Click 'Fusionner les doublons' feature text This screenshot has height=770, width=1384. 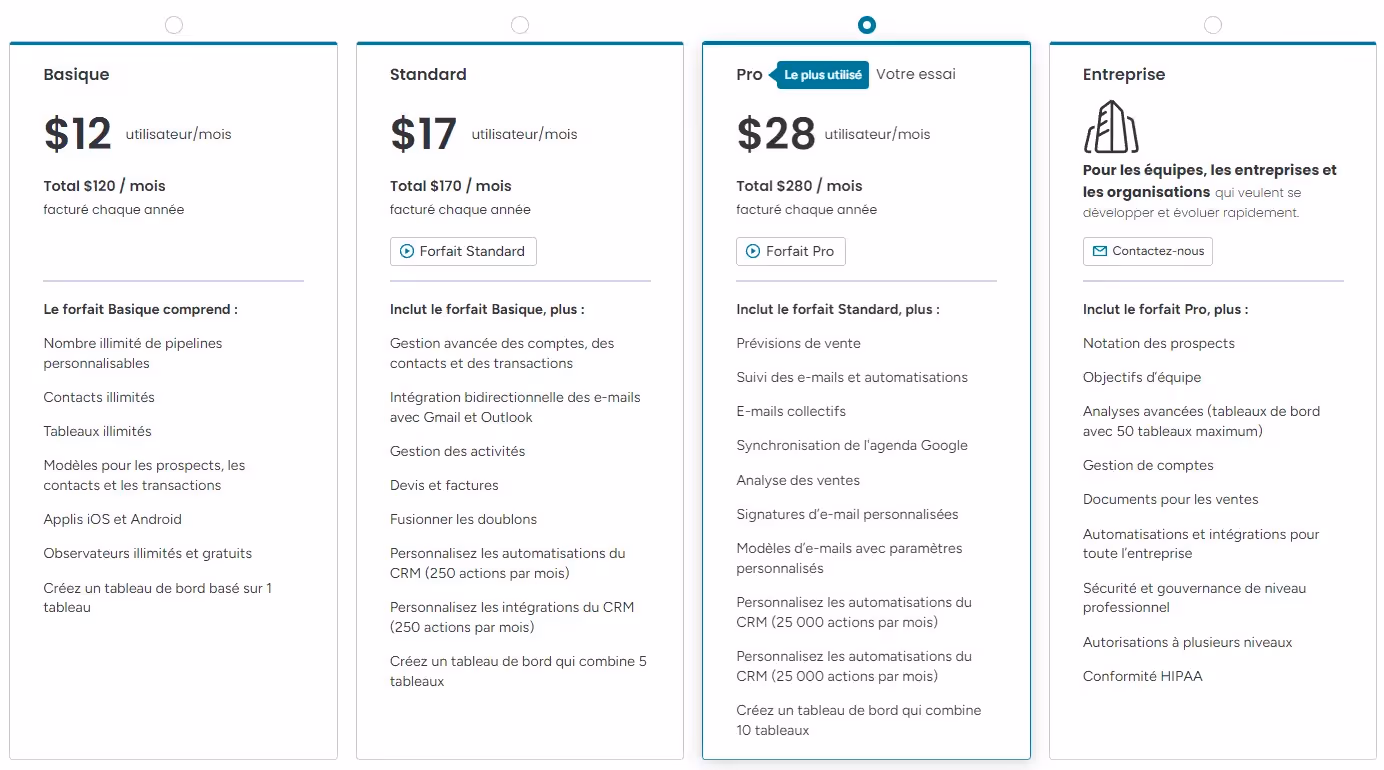(x=463, y=520)
